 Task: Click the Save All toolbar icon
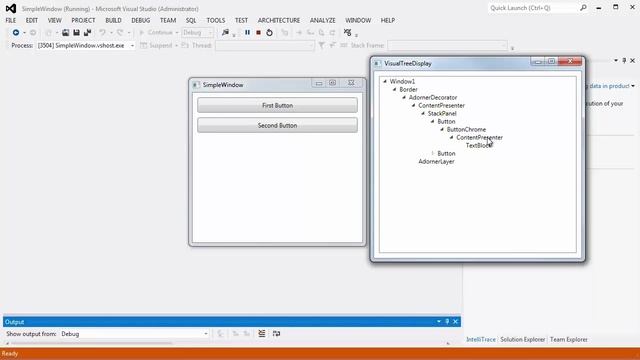[x=87, y=33]
